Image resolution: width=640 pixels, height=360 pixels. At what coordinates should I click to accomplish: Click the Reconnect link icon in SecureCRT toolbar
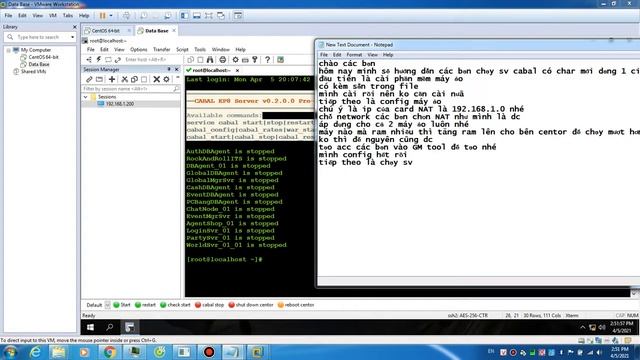click(118, 60)
